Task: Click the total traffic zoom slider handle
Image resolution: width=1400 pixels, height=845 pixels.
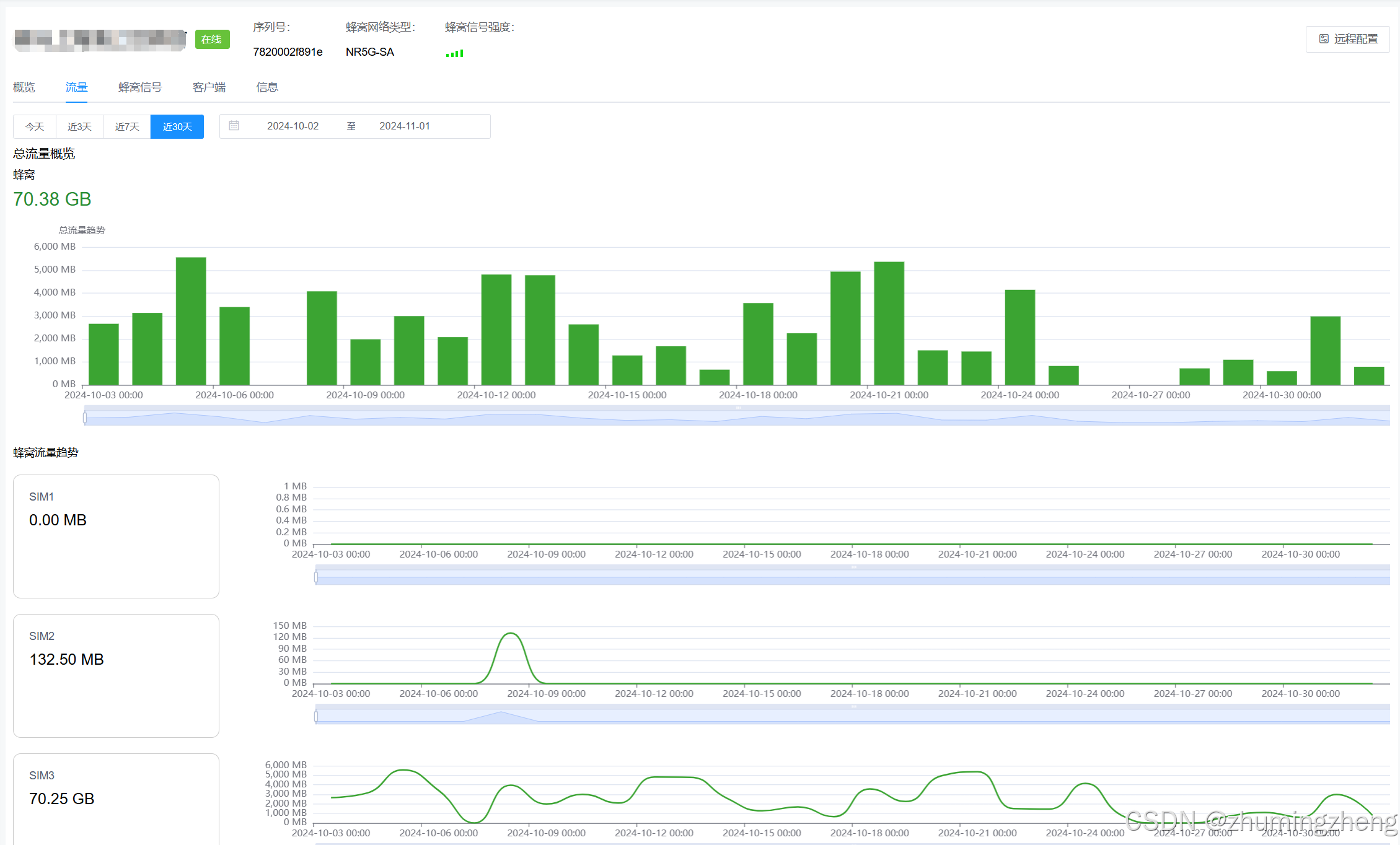Action: [85, 418]
